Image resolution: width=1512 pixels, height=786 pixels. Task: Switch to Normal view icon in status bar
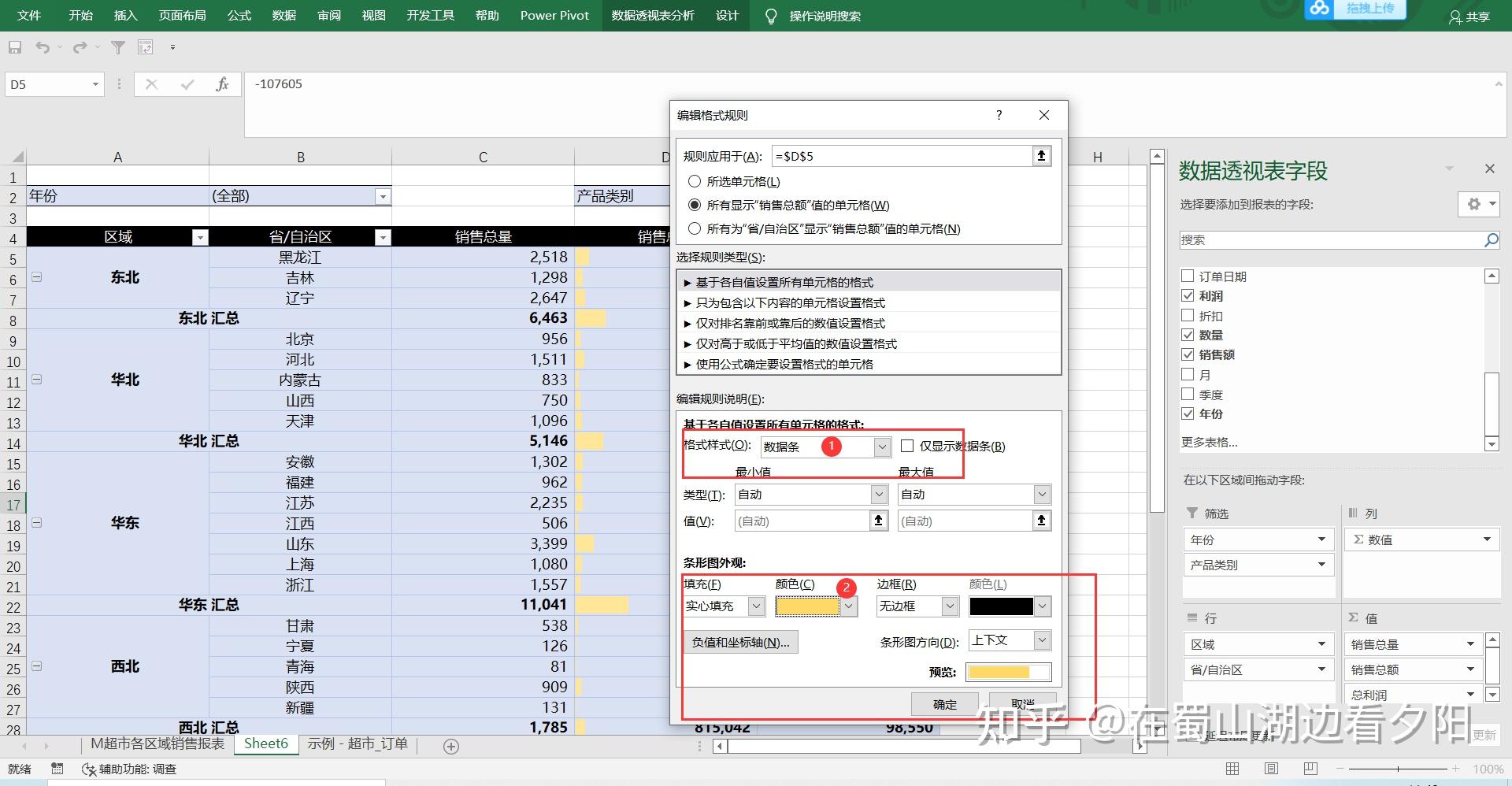click(x=1232, y=769)
